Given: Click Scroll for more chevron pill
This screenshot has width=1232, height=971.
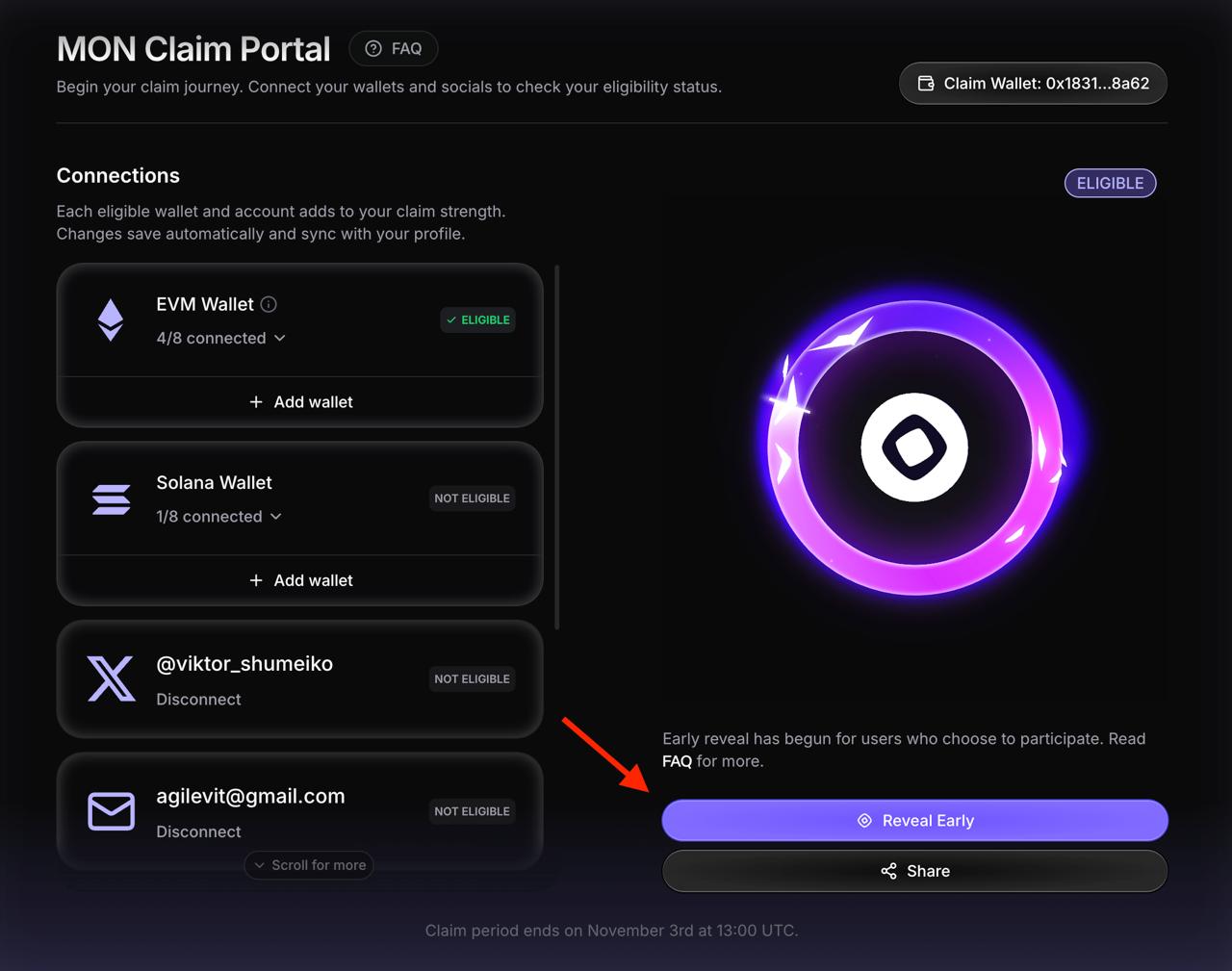Looking at the screenshot, I should click(x=308, y=865).
